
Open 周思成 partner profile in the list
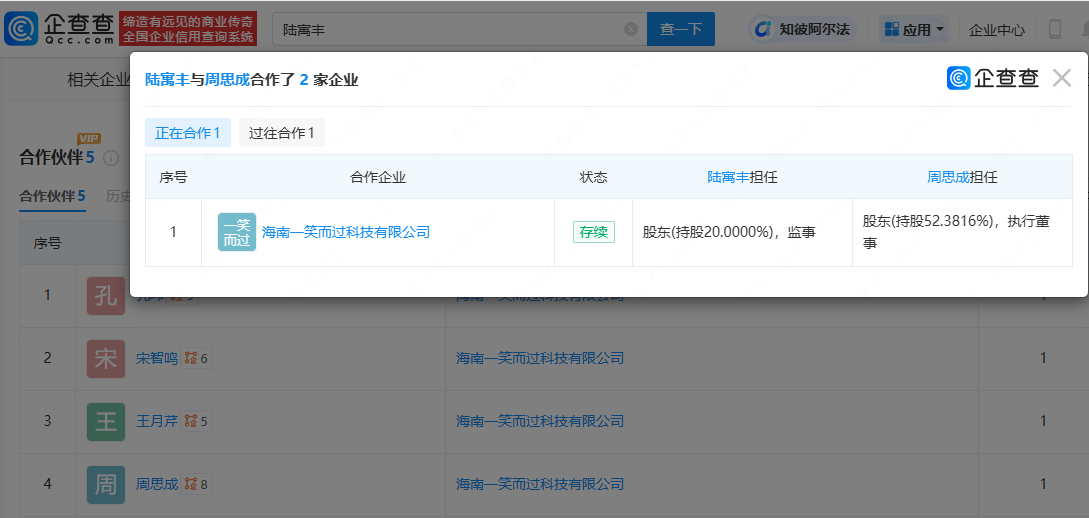point(156,484)
